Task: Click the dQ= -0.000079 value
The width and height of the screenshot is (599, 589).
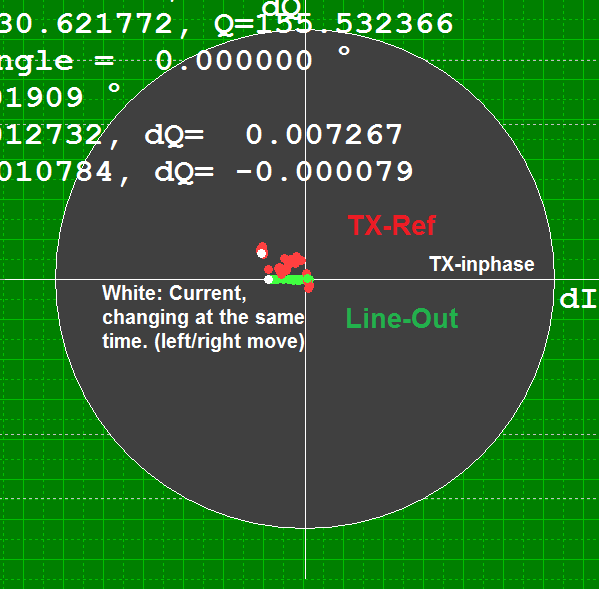Action: pyautogui.click(x=284, y=172)
